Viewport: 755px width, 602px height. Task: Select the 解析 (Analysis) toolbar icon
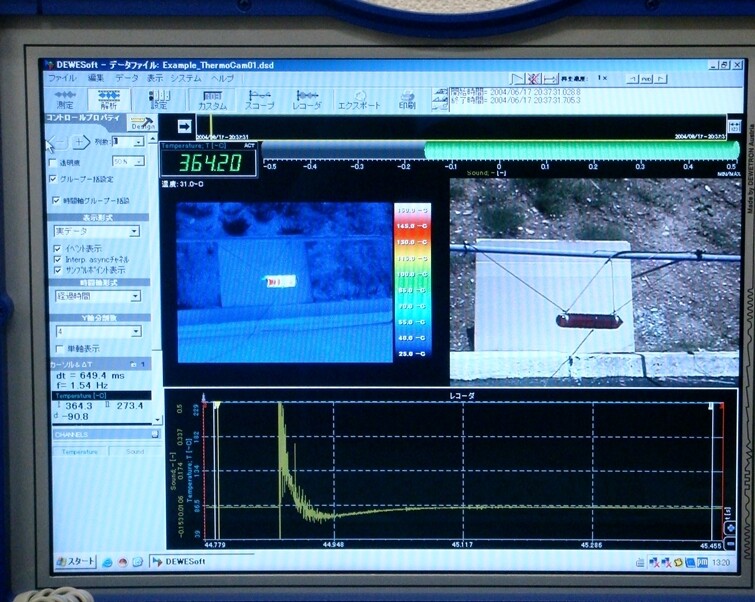[108, 98]
